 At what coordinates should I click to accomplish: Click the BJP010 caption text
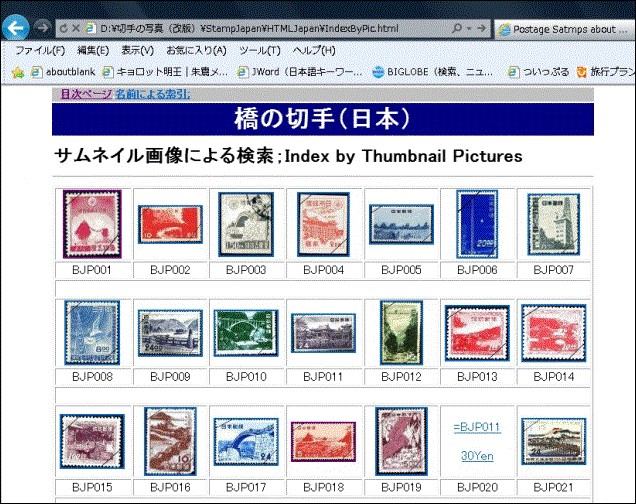click(x=246, y=377)
